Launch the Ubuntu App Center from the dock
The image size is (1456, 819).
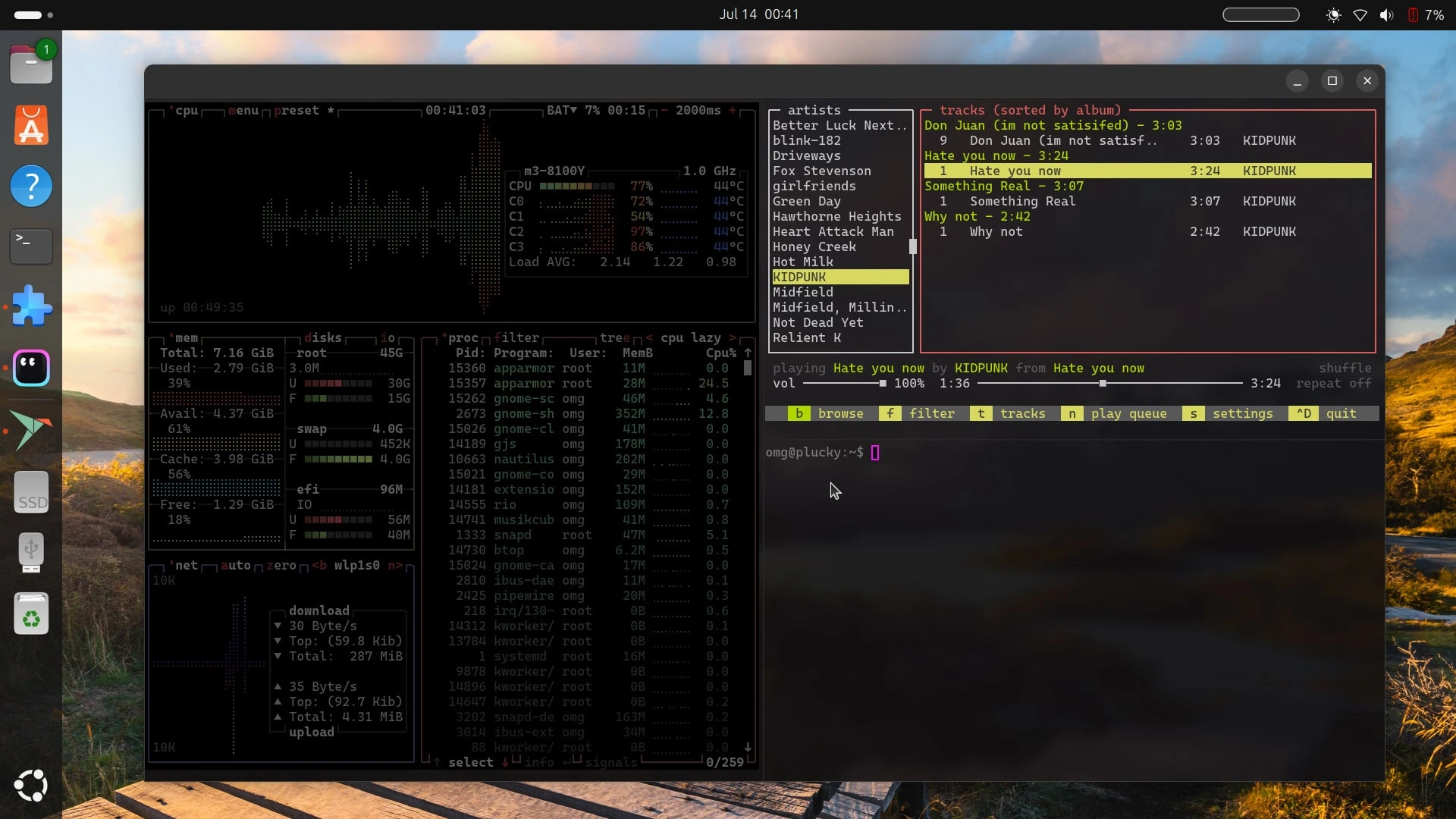pyautogui.click(x=31, y=125)
